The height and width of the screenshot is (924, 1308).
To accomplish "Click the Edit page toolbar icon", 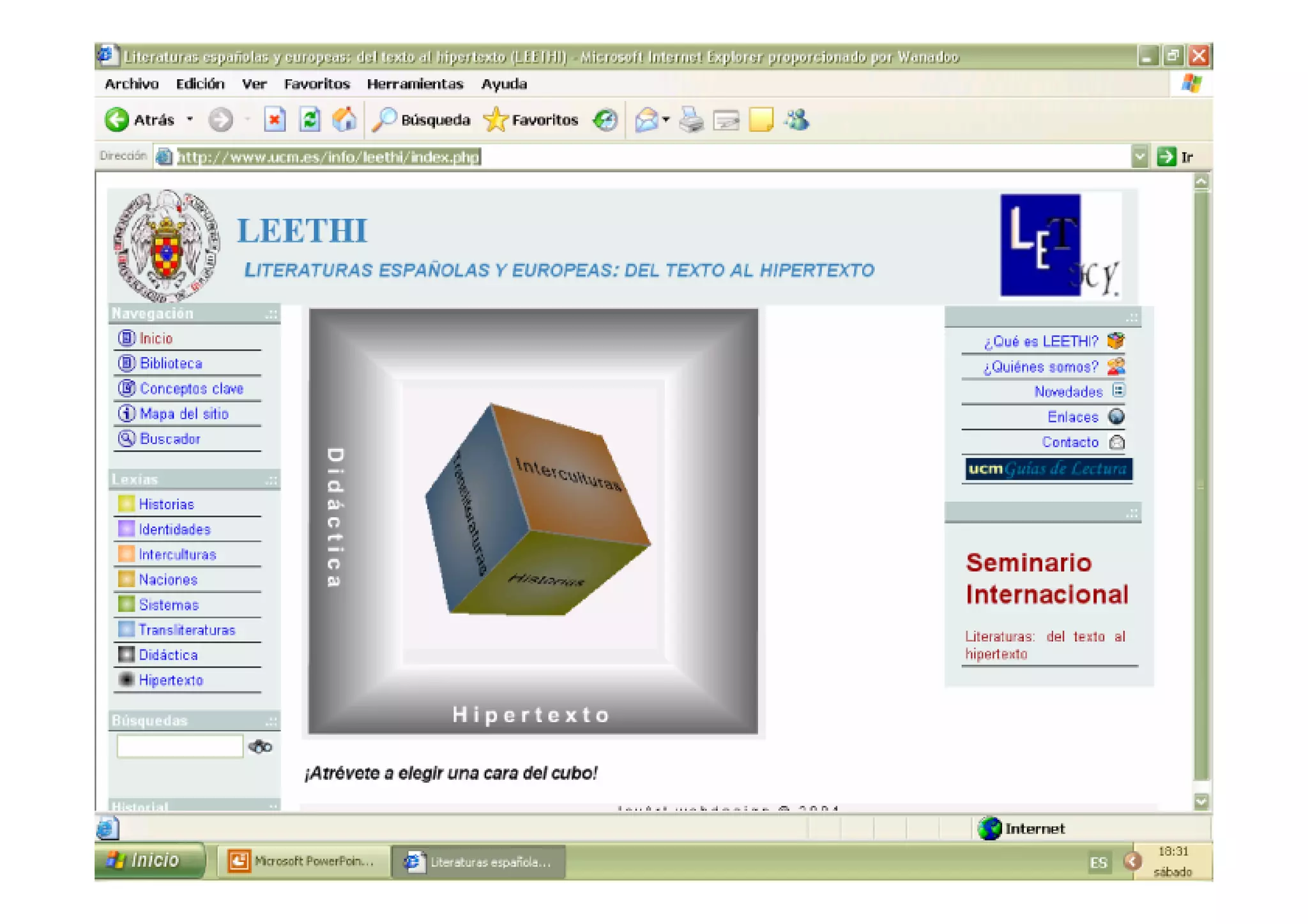I will coord(726,119).
